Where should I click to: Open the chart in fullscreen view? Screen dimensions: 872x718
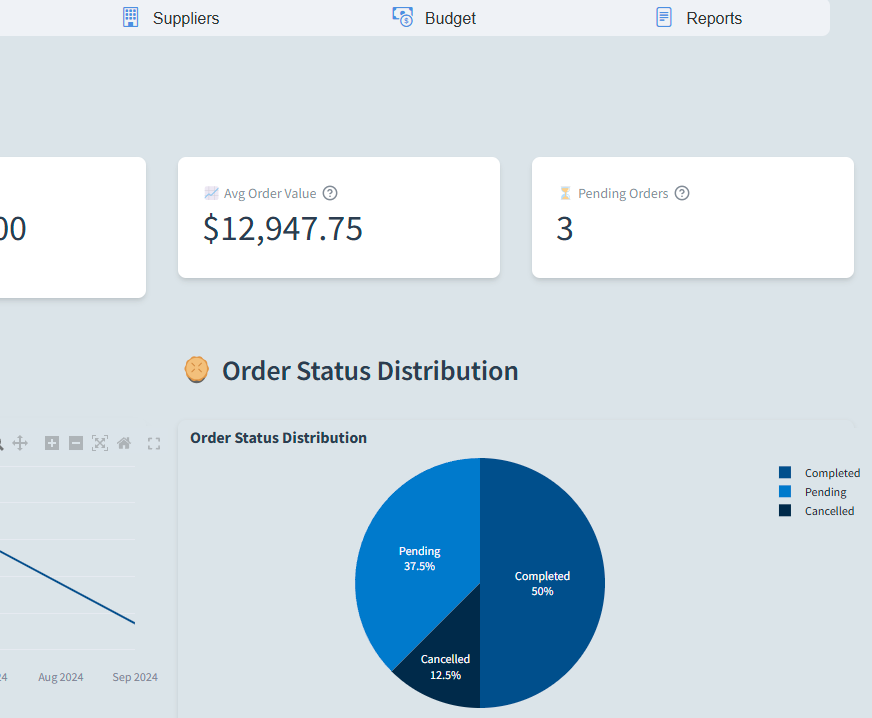[154, 443]
